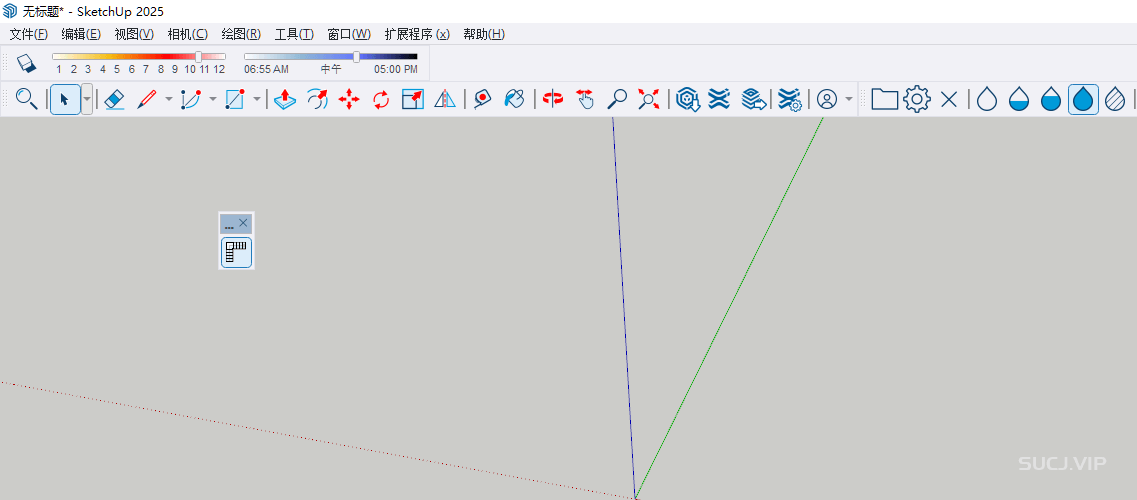Image resolution: width=1137 pixels, height=500 pixels.
Task: Select the Tape Measure tool
Action: [482, 99]
